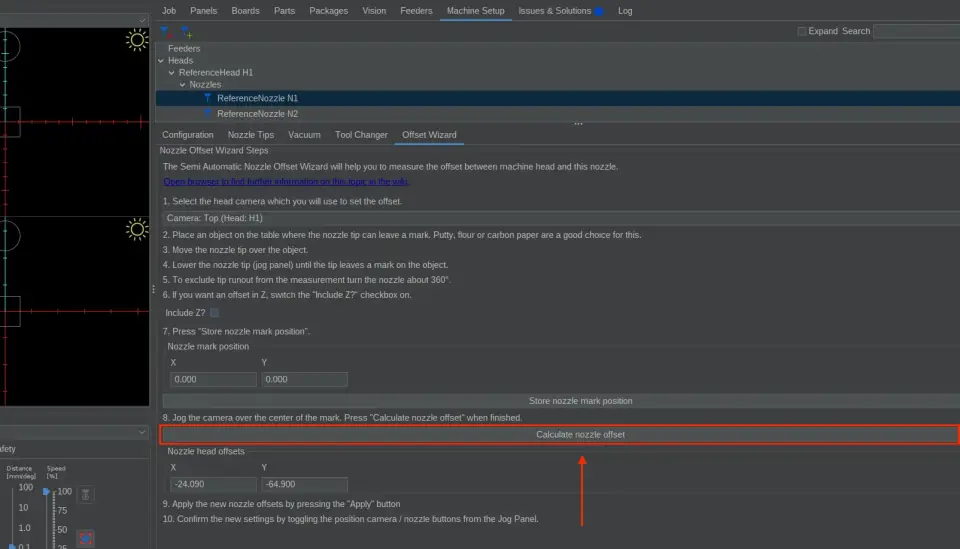The width and height of the screenshot is (960, 549).
Task: Click the Speed percentage slider handle
Action: coord(47,492)
